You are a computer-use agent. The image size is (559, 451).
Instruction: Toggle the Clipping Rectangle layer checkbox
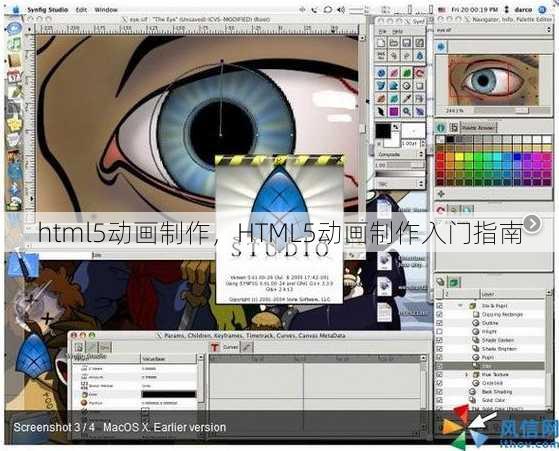(x=439, y=314)
